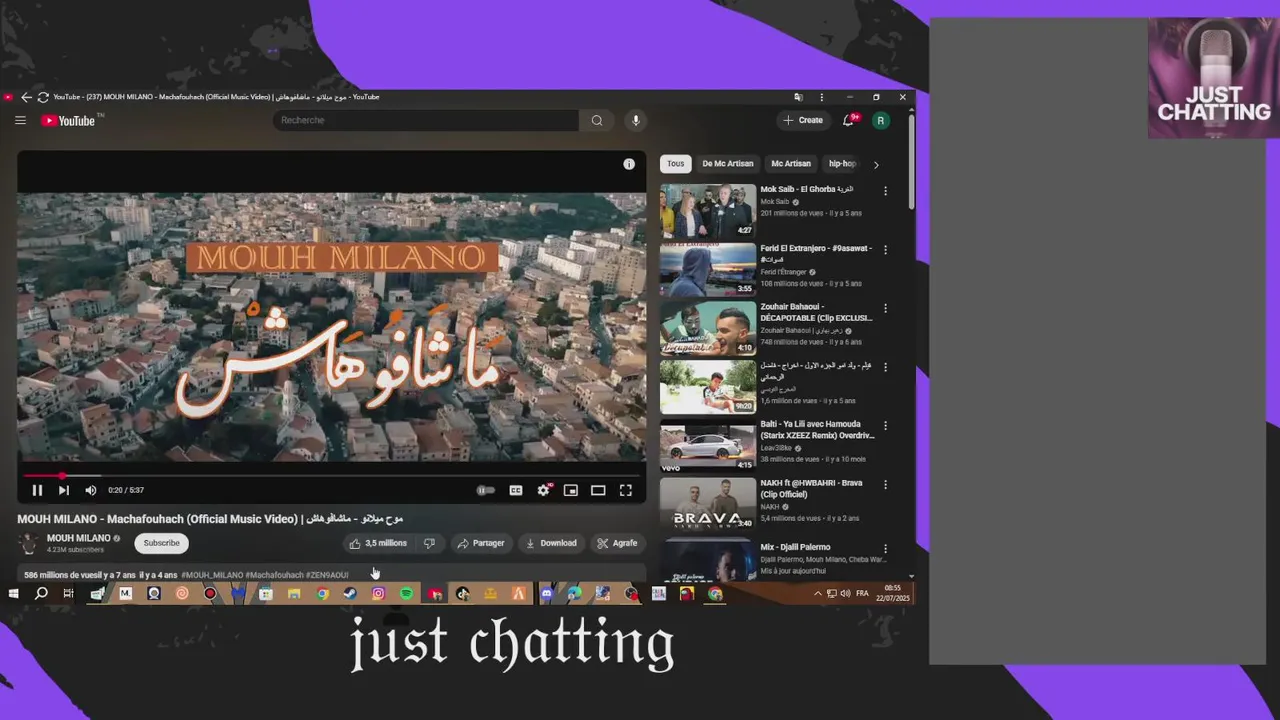Seek on the video progress bar

pos(331,476)
